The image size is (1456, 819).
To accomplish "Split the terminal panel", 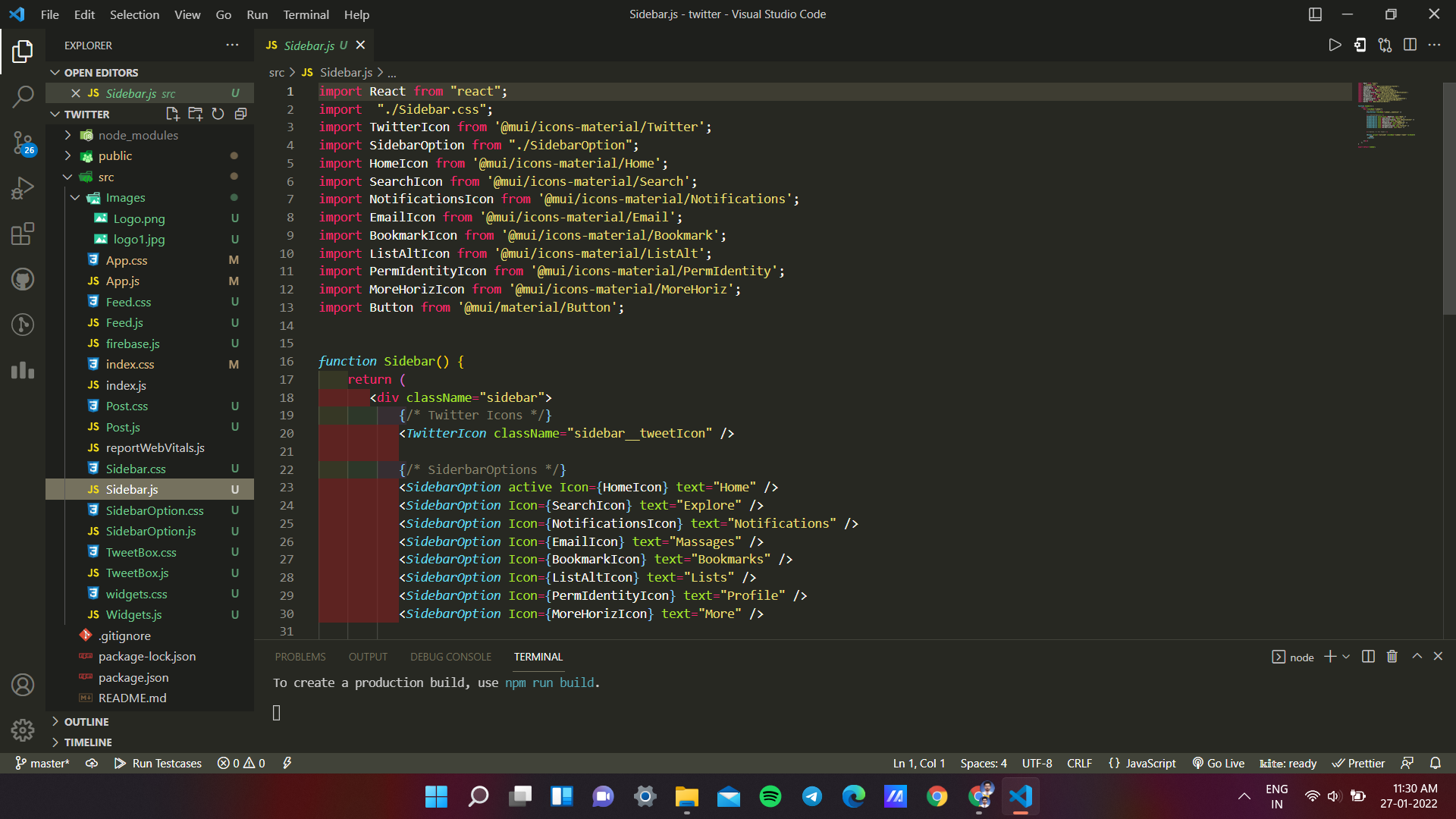I will pos(1368,657).
